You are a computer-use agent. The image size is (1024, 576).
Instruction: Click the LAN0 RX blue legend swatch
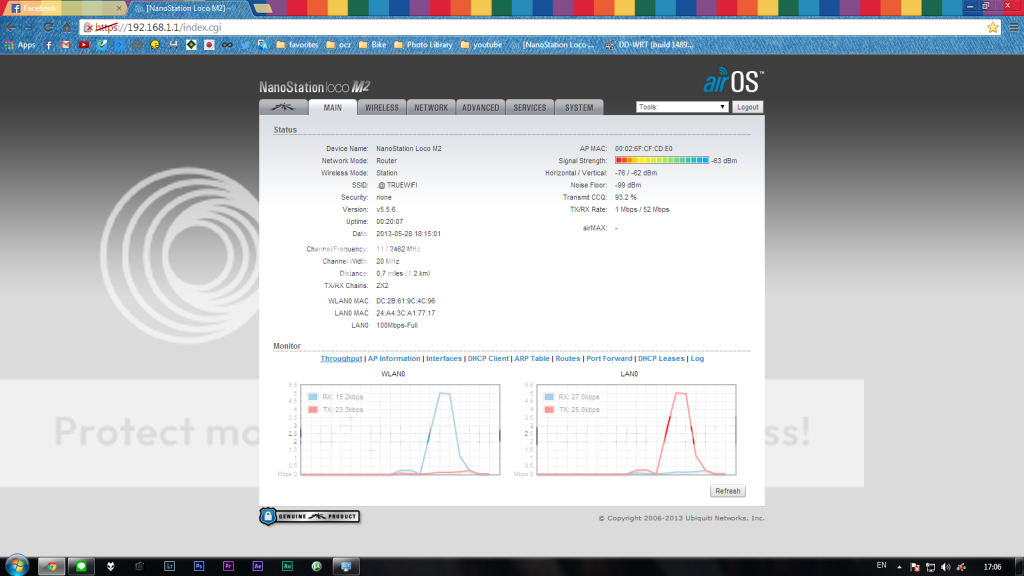tap(549, 396)
